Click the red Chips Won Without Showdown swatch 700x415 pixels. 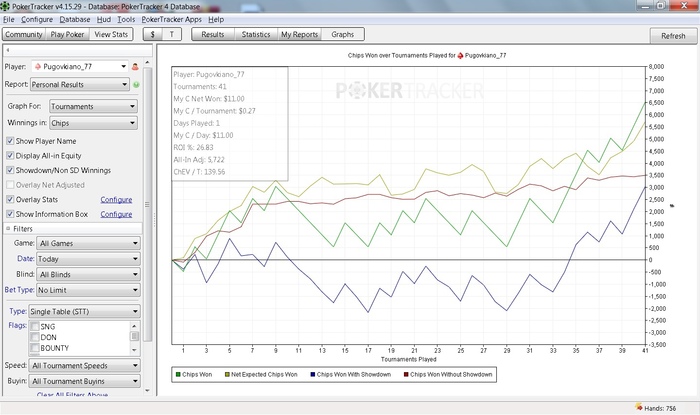[x=406, y=374]
